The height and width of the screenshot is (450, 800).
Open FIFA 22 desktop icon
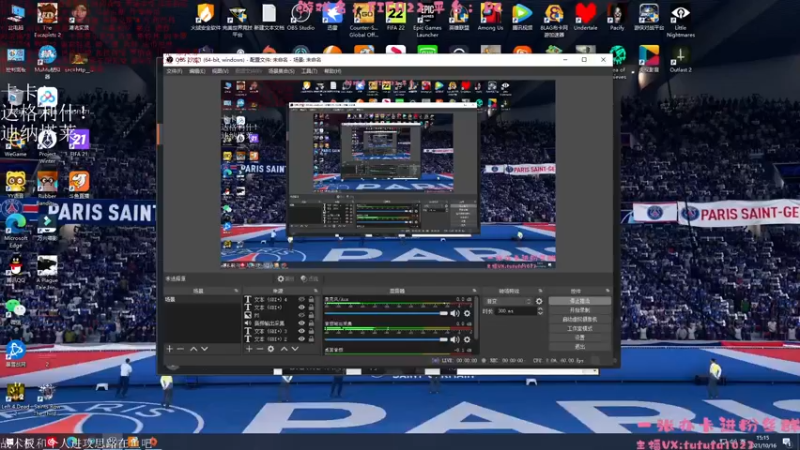point(395,18)
